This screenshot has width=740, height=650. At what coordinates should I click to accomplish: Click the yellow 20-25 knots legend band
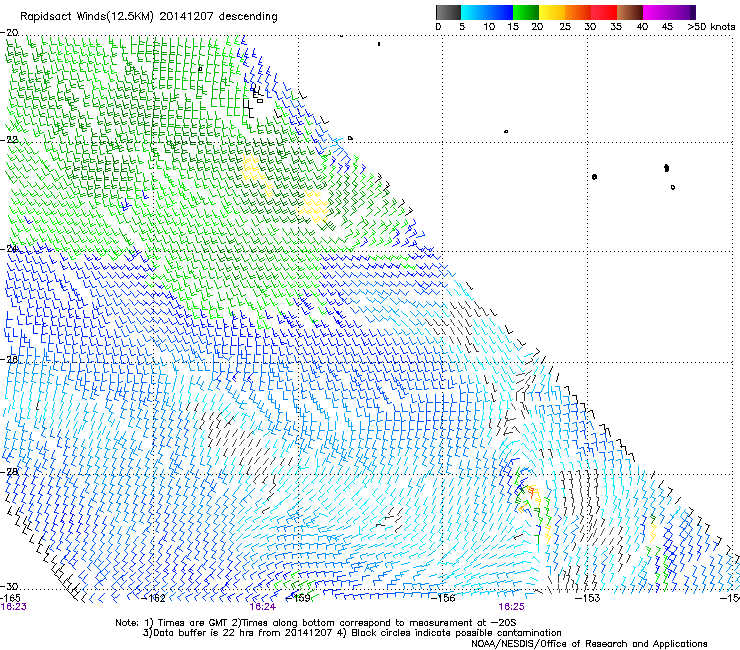click(x=552, y=12)
